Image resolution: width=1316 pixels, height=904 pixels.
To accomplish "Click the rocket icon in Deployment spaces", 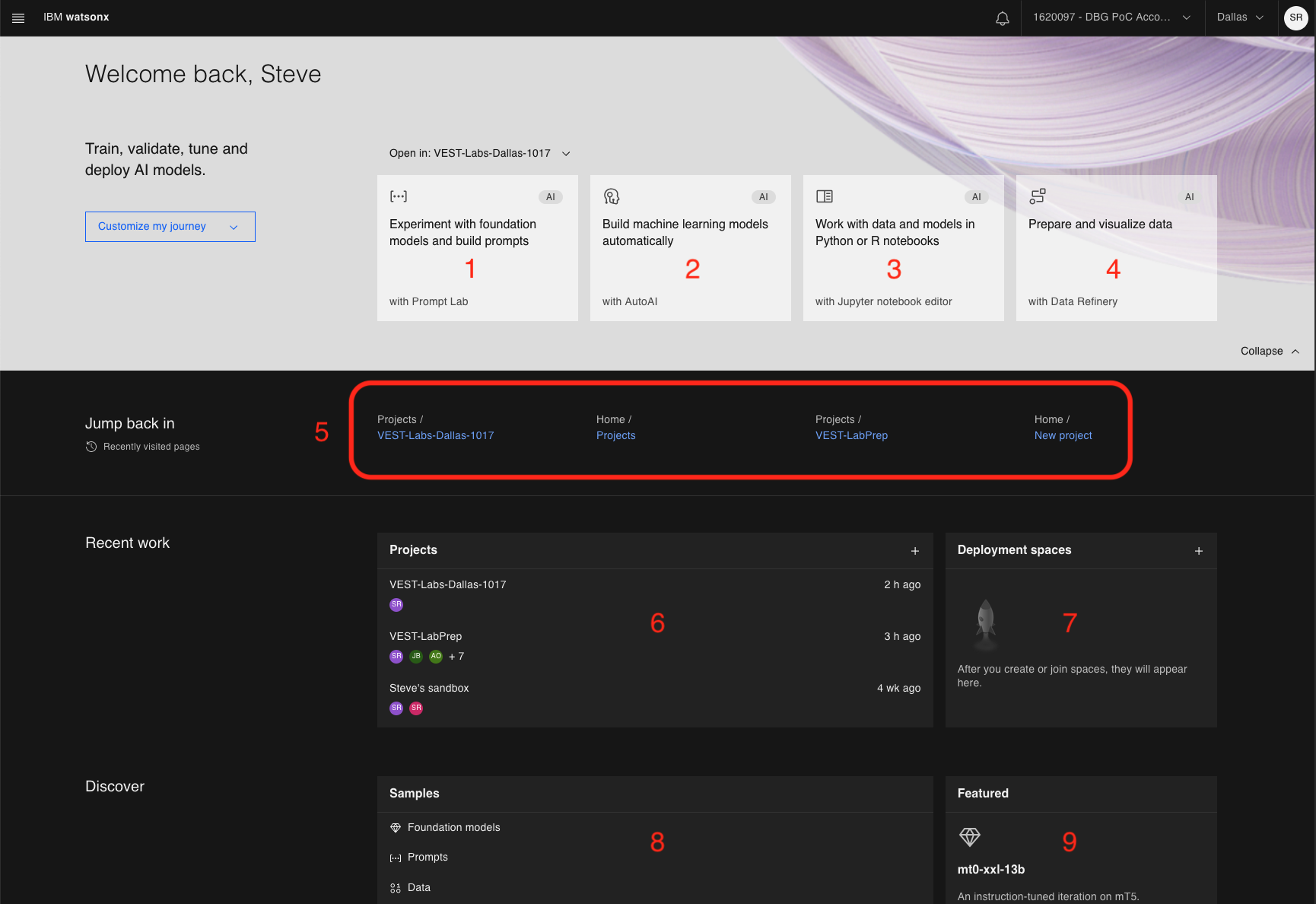I will click(986, 625).
